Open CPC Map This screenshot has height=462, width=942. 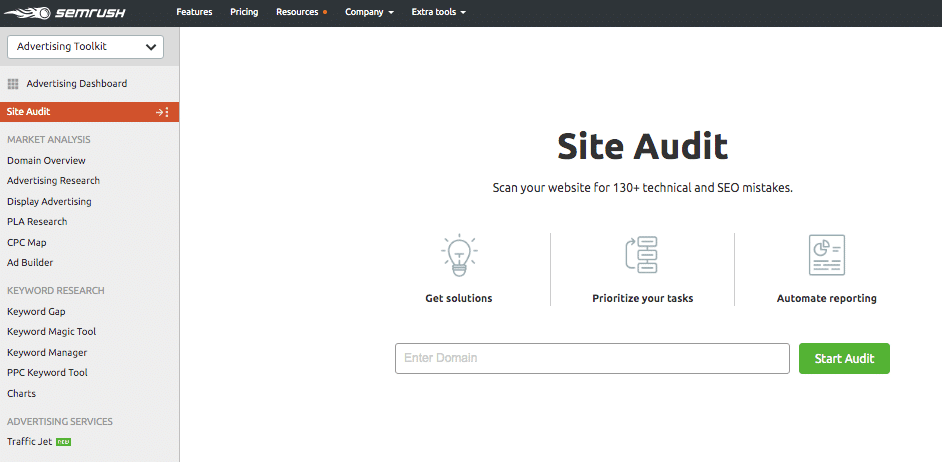pyautogui.click(x=26, y=243)
